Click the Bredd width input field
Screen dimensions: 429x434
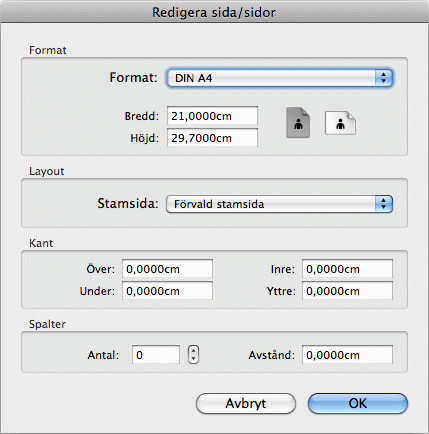coord(212,116)
